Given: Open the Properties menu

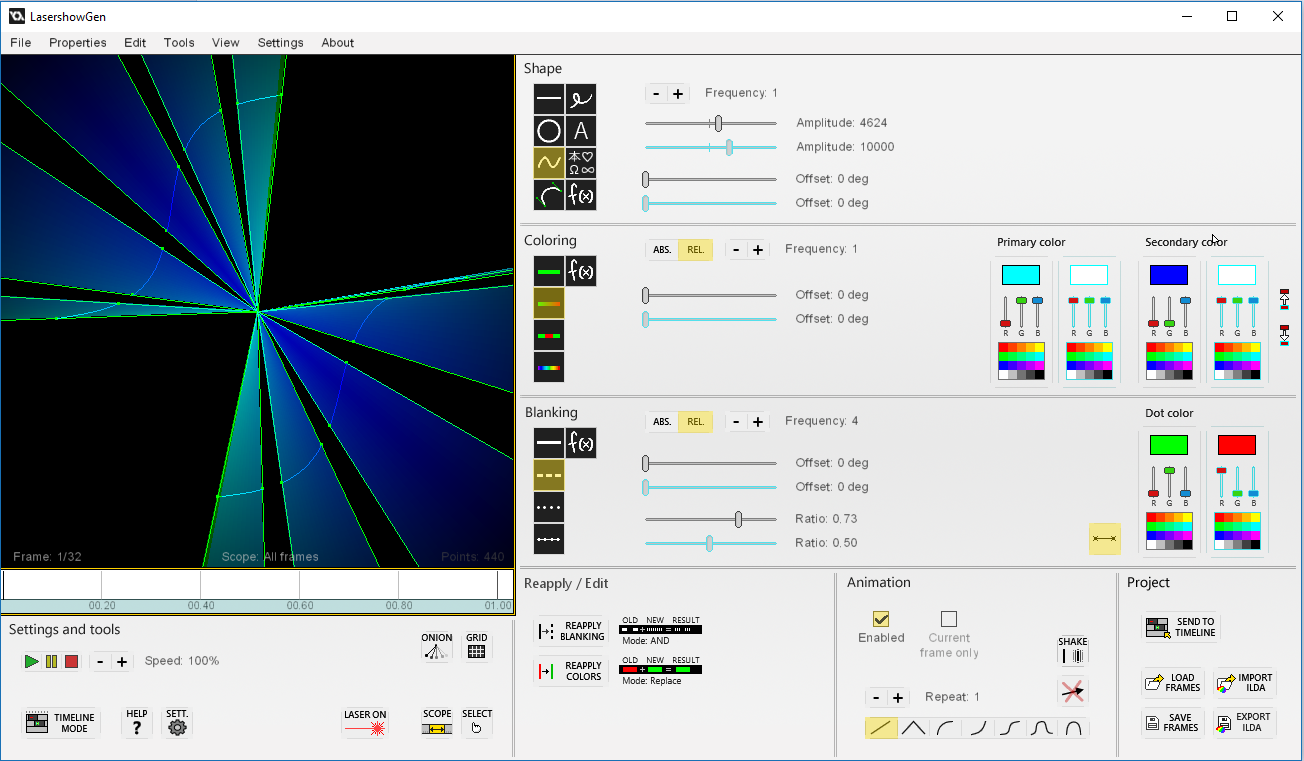Looking at the screenshot, I should tap(77, 43).
